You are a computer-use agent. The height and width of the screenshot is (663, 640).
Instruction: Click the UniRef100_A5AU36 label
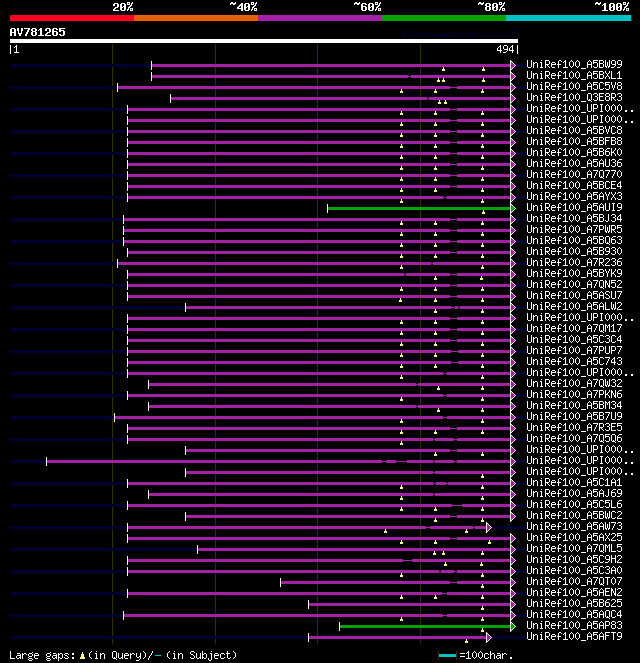coord(574,163)
